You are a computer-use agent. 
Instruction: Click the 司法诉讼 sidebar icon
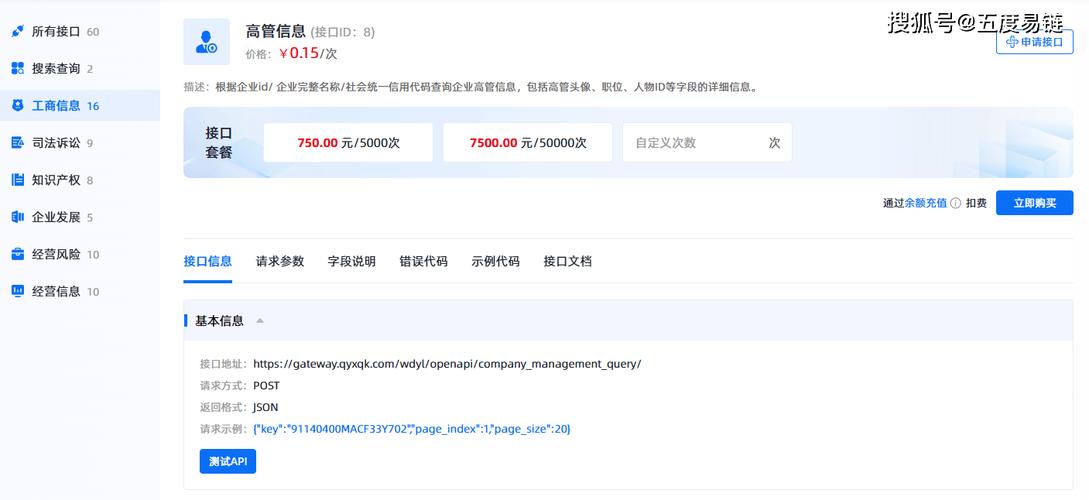[18, 143]
